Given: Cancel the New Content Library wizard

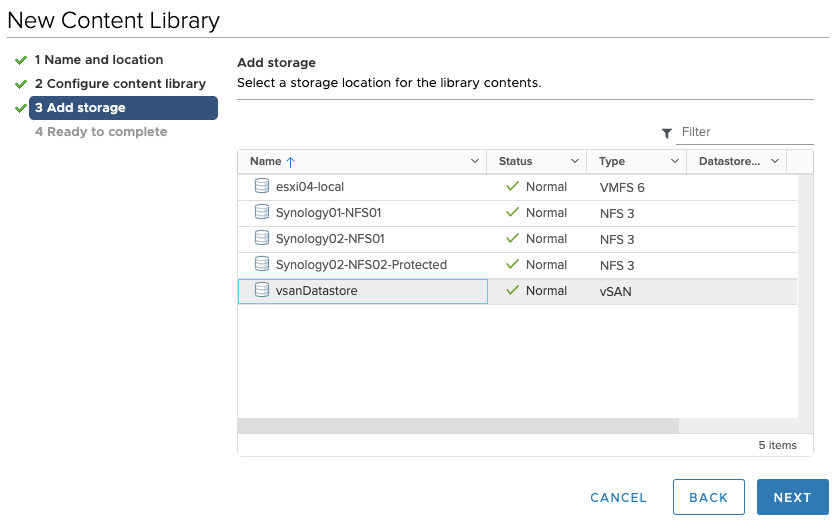Looking at the screenshot, I should 618,498.
